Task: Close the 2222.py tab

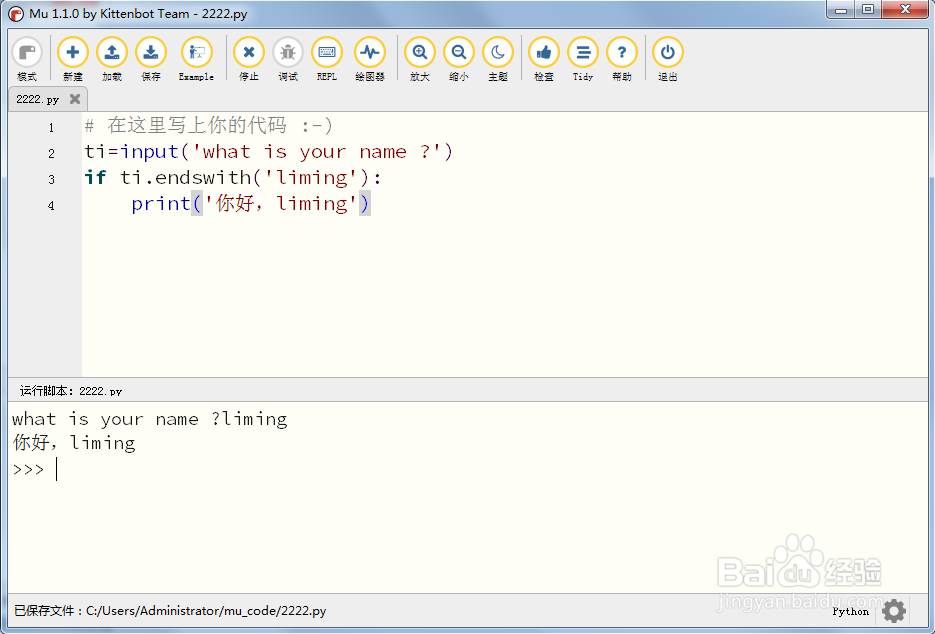Action: (x=73, y=99)
